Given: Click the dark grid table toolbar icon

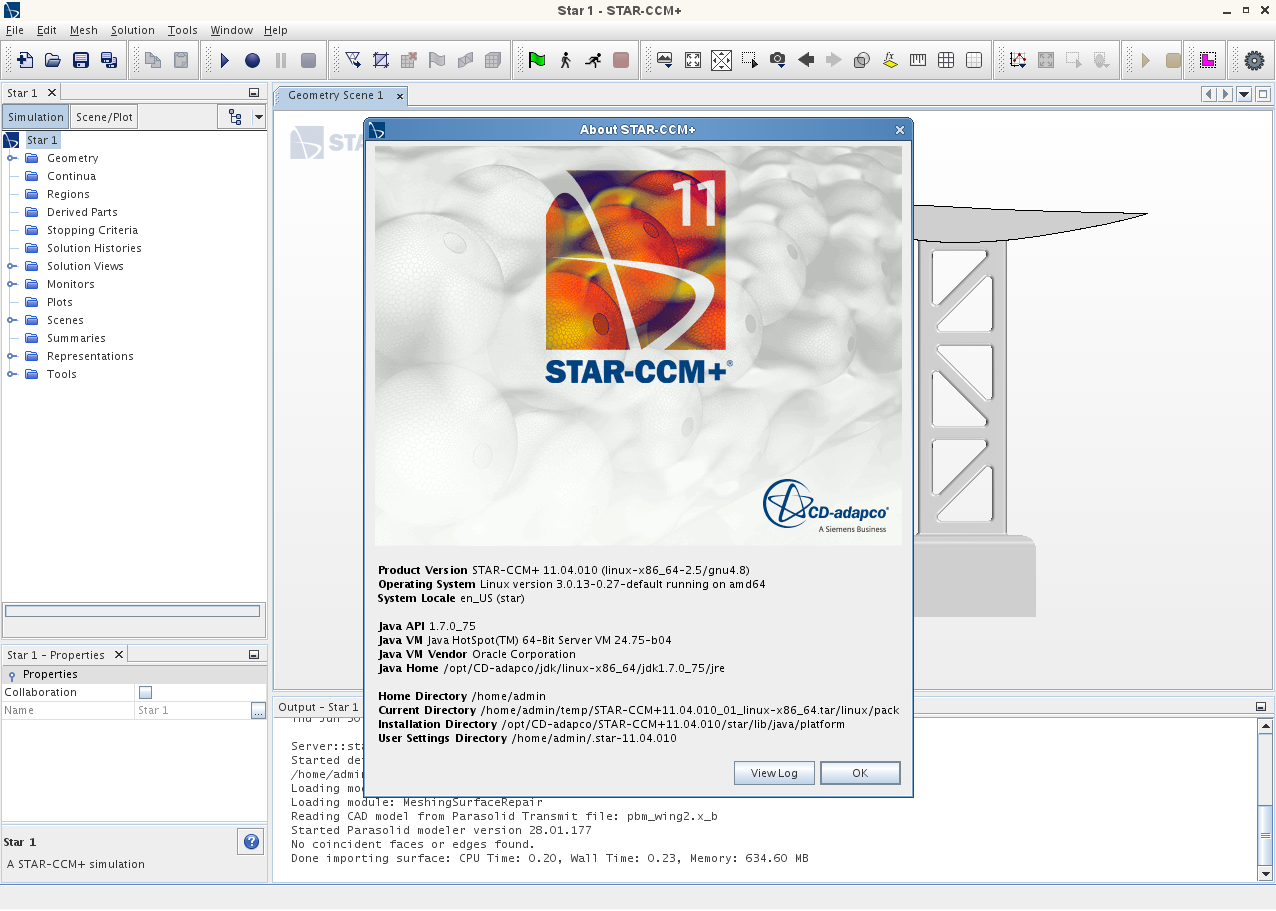Looking at the screenshot, I should click(946, 60).
